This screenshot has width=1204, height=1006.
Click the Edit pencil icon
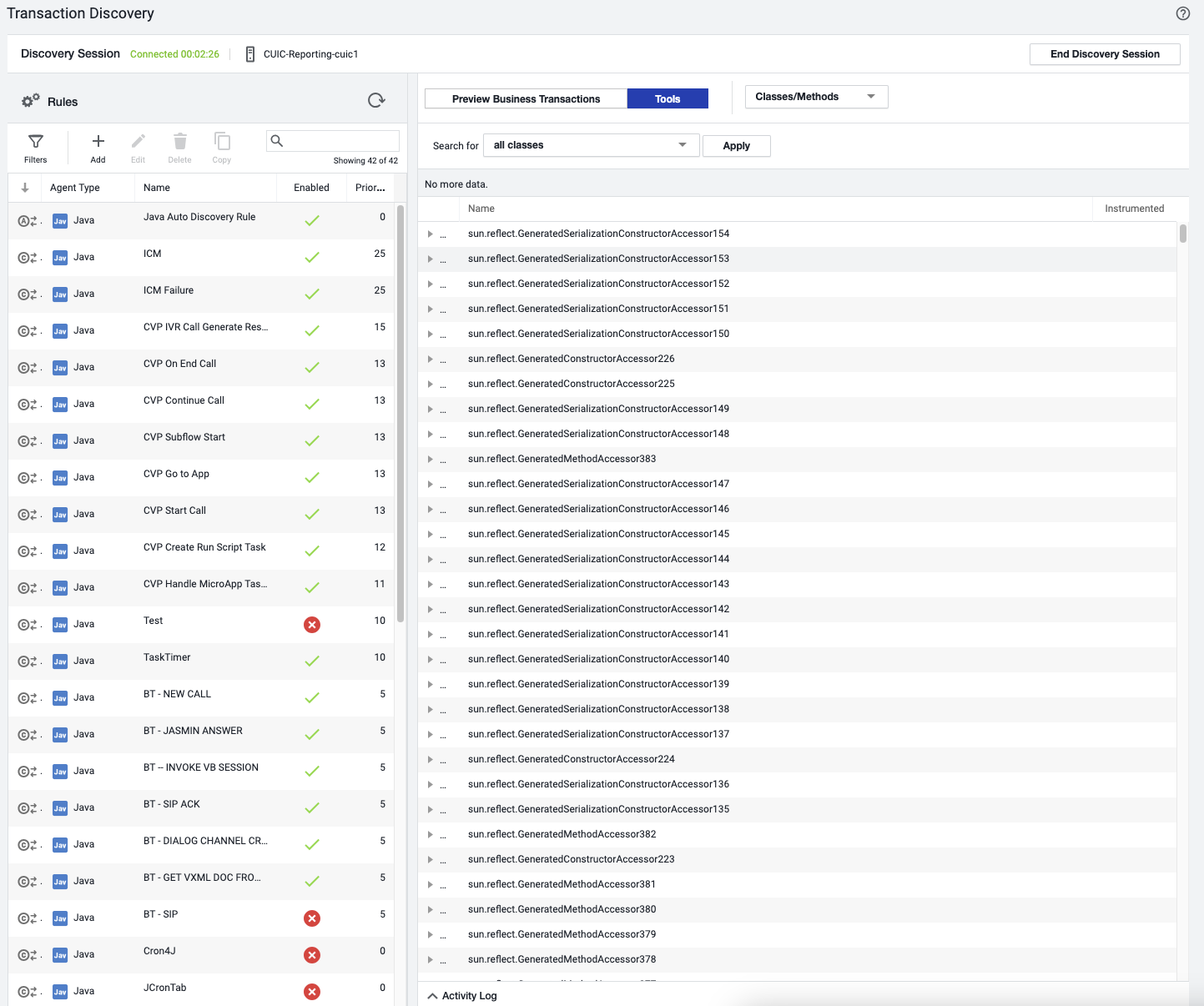coord(139,141)
